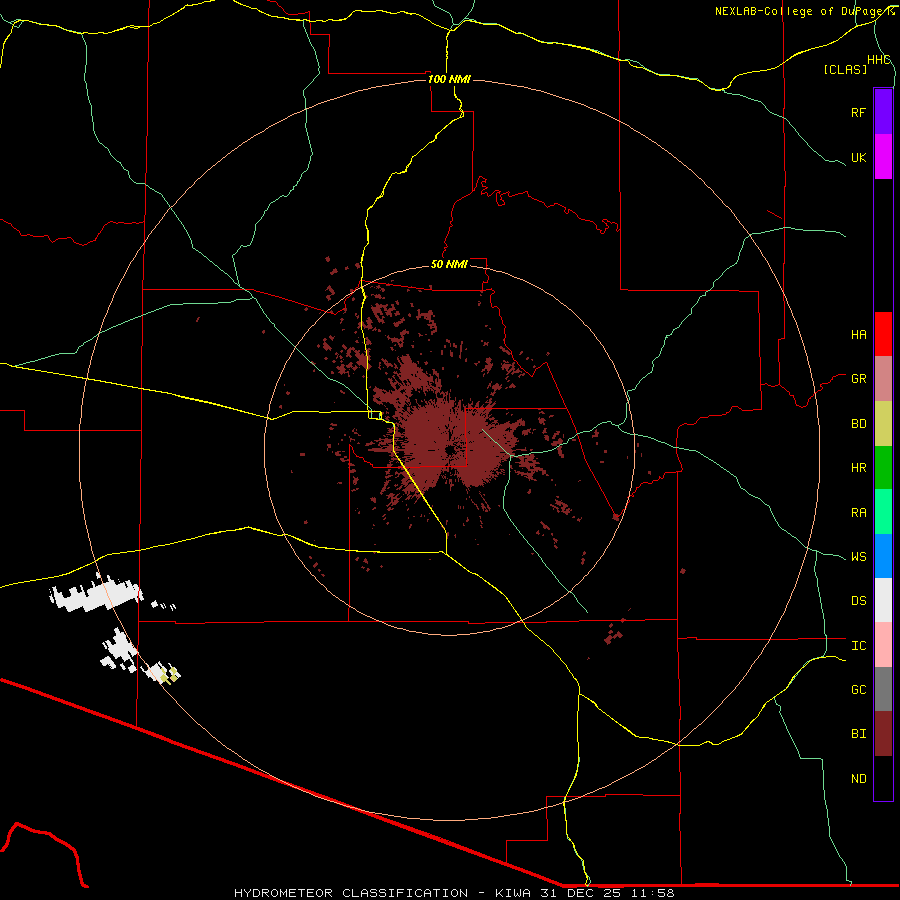Click the "HHC" product code text

pyautogui.click(x=878, y=60)
